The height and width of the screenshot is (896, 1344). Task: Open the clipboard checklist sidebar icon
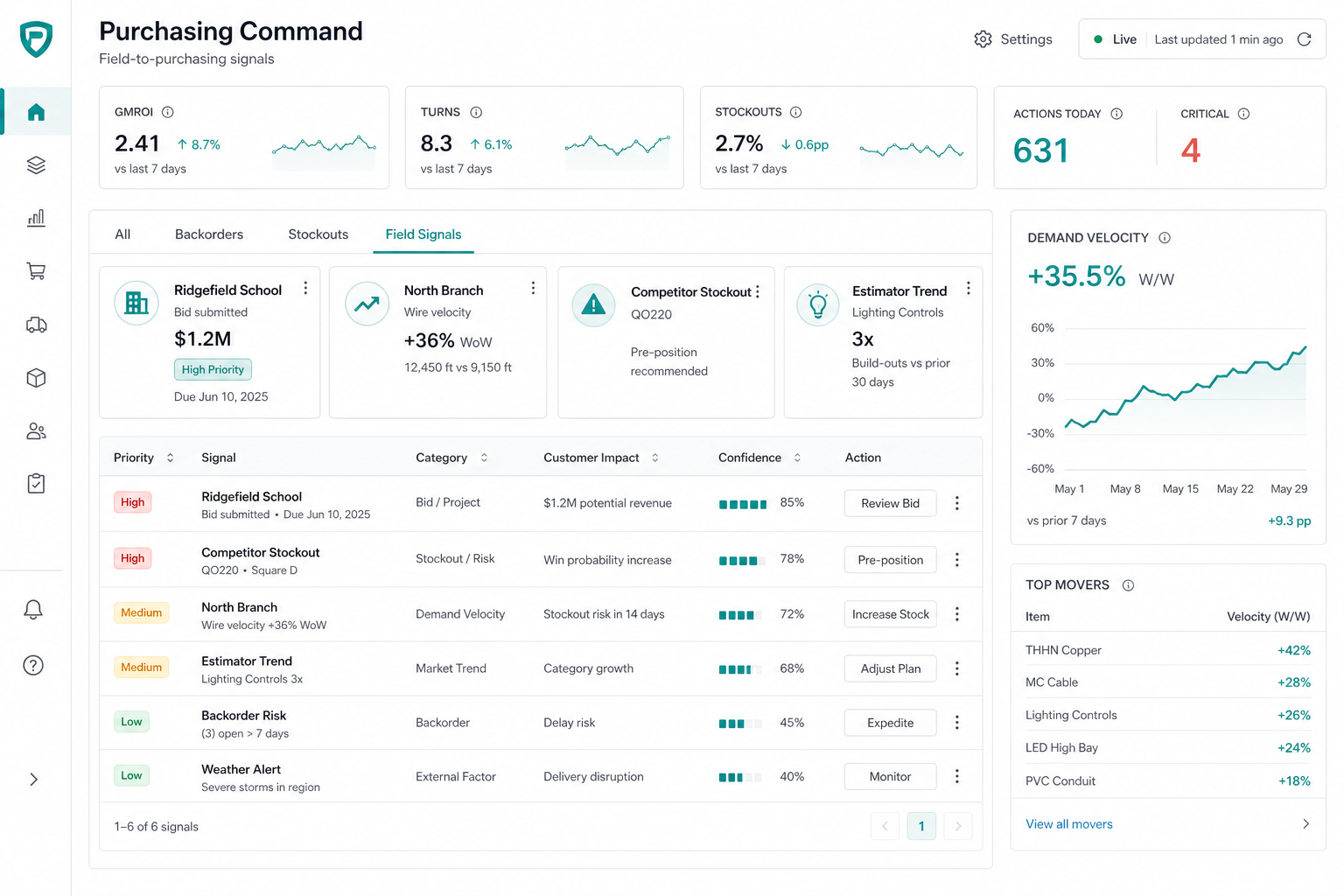36,484
